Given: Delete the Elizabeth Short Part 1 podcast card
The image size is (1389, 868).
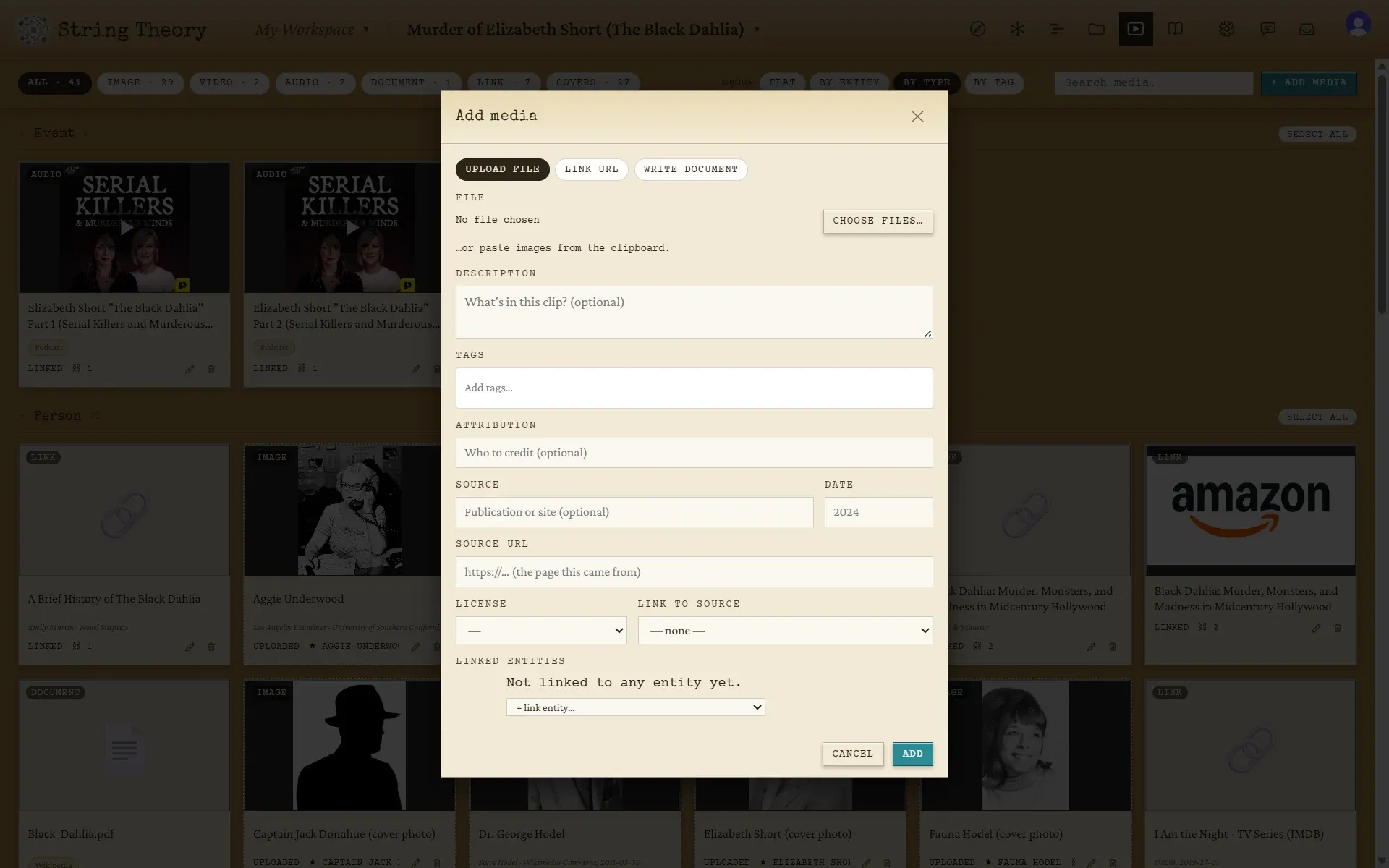Looking at the screenshot, I should 211,369.
